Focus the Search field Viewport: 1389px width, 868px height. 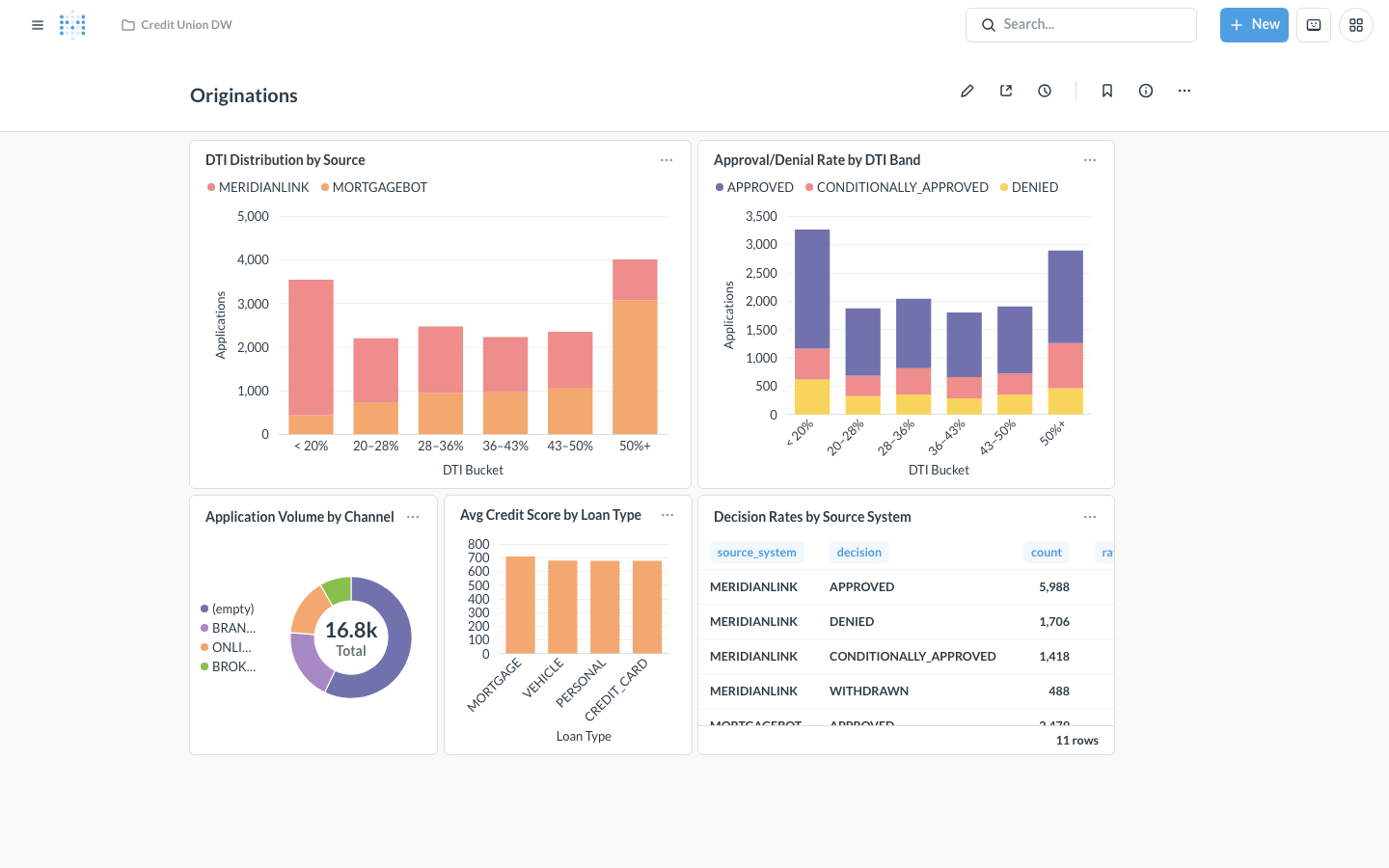[1080, 25]
